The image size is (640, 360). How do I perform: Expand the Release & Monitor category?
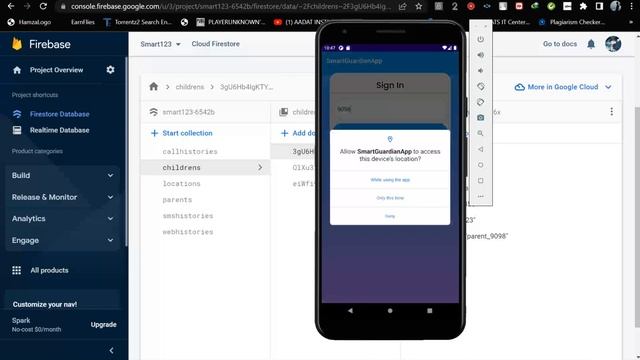(x=62, y=197)
